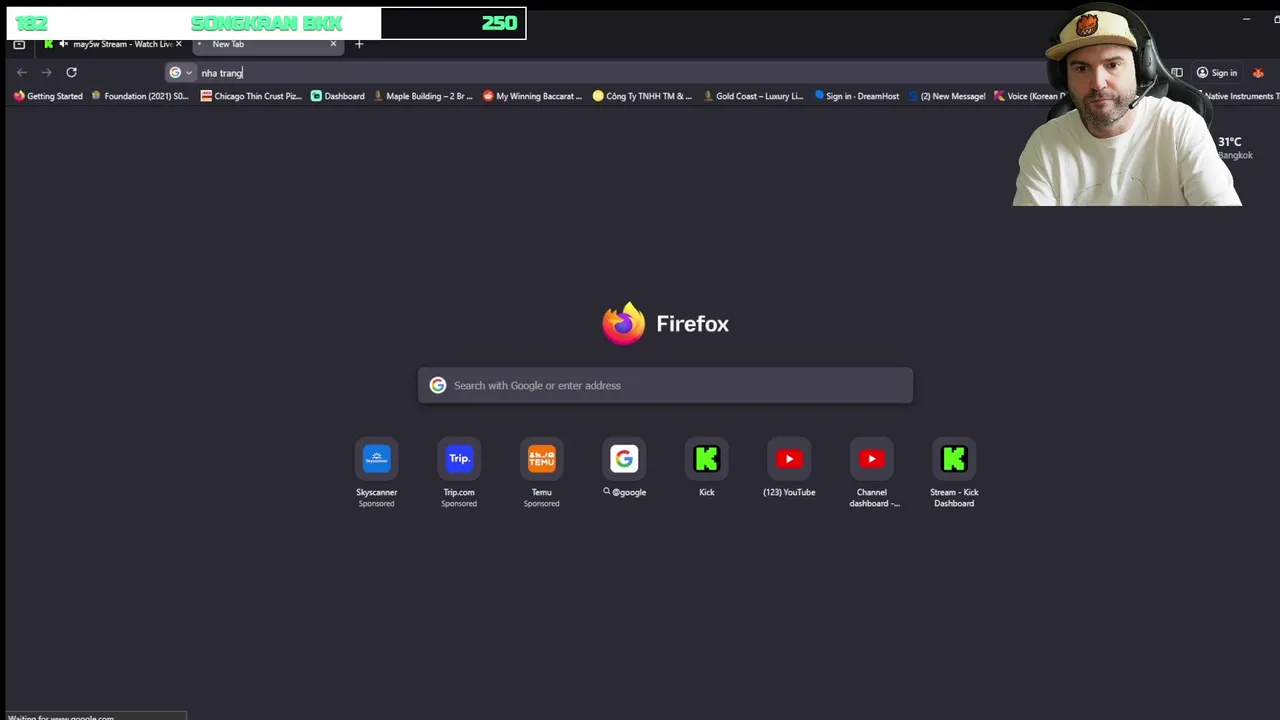The height and width of the screenshot is (720, 1280).
Task: Open the (2) New Message! bookmark
Action: click(x=946, y=96)
